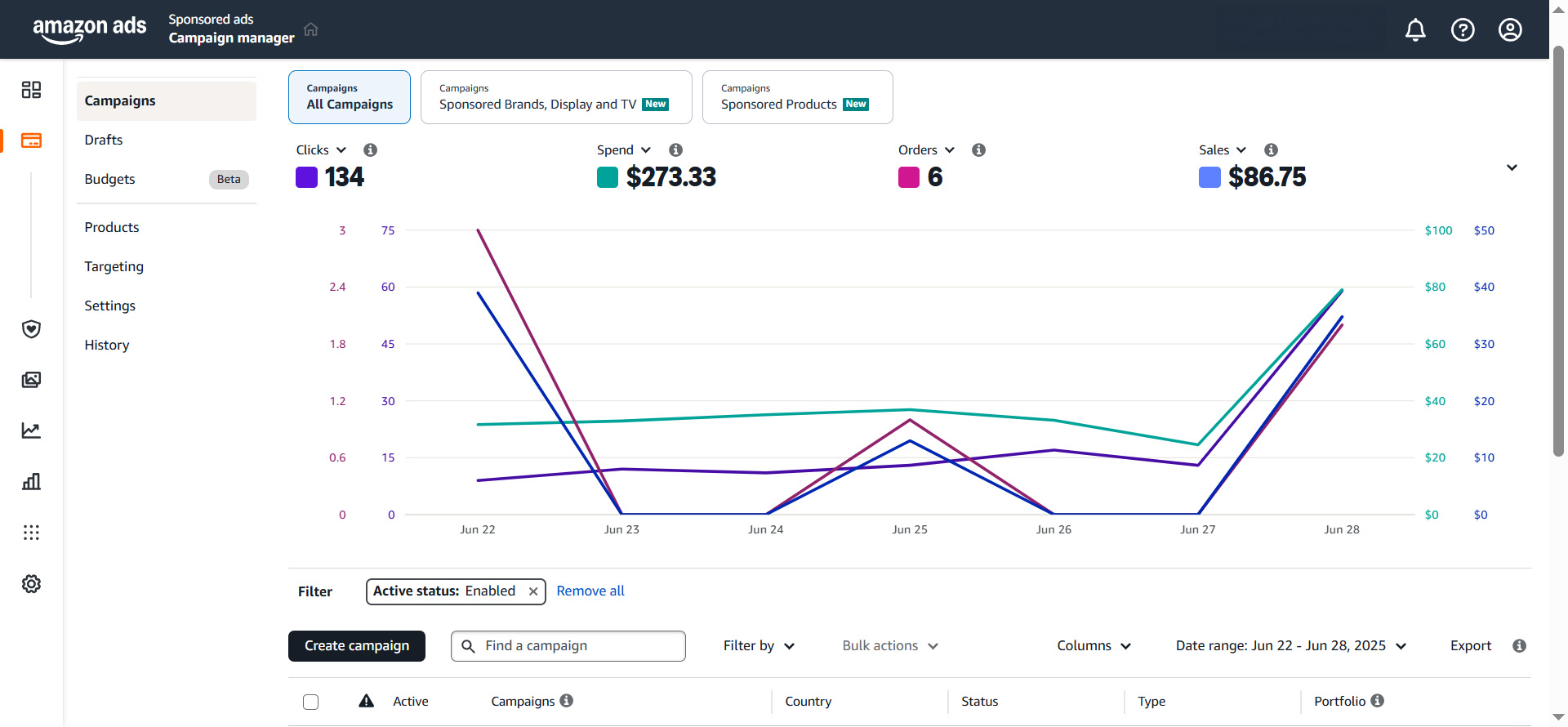Click the home icon beside Campaign manager

(310, 29)
